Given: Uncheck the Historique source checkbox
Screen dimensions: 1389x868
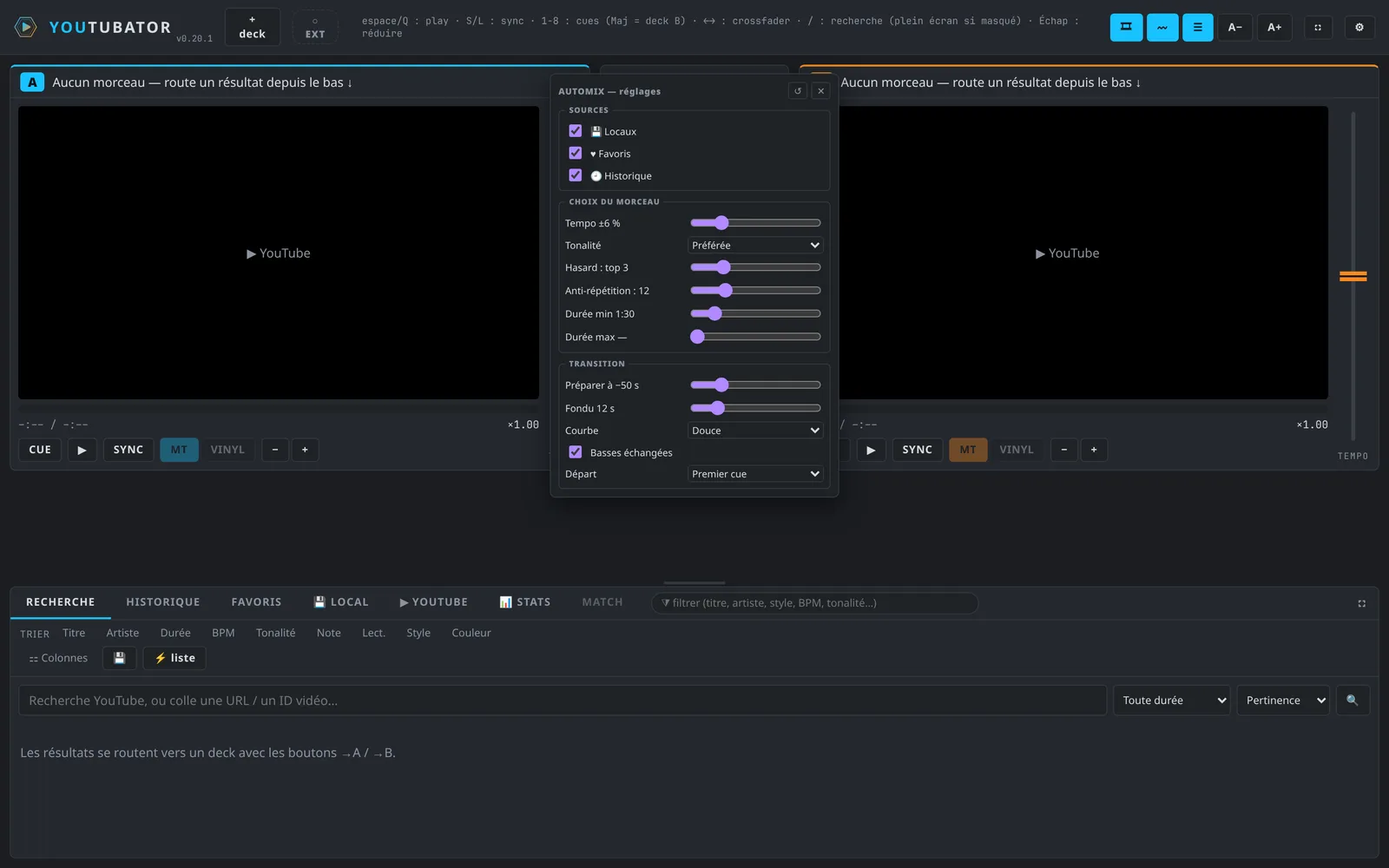Looking at the screenshot, I should [575, 175].
